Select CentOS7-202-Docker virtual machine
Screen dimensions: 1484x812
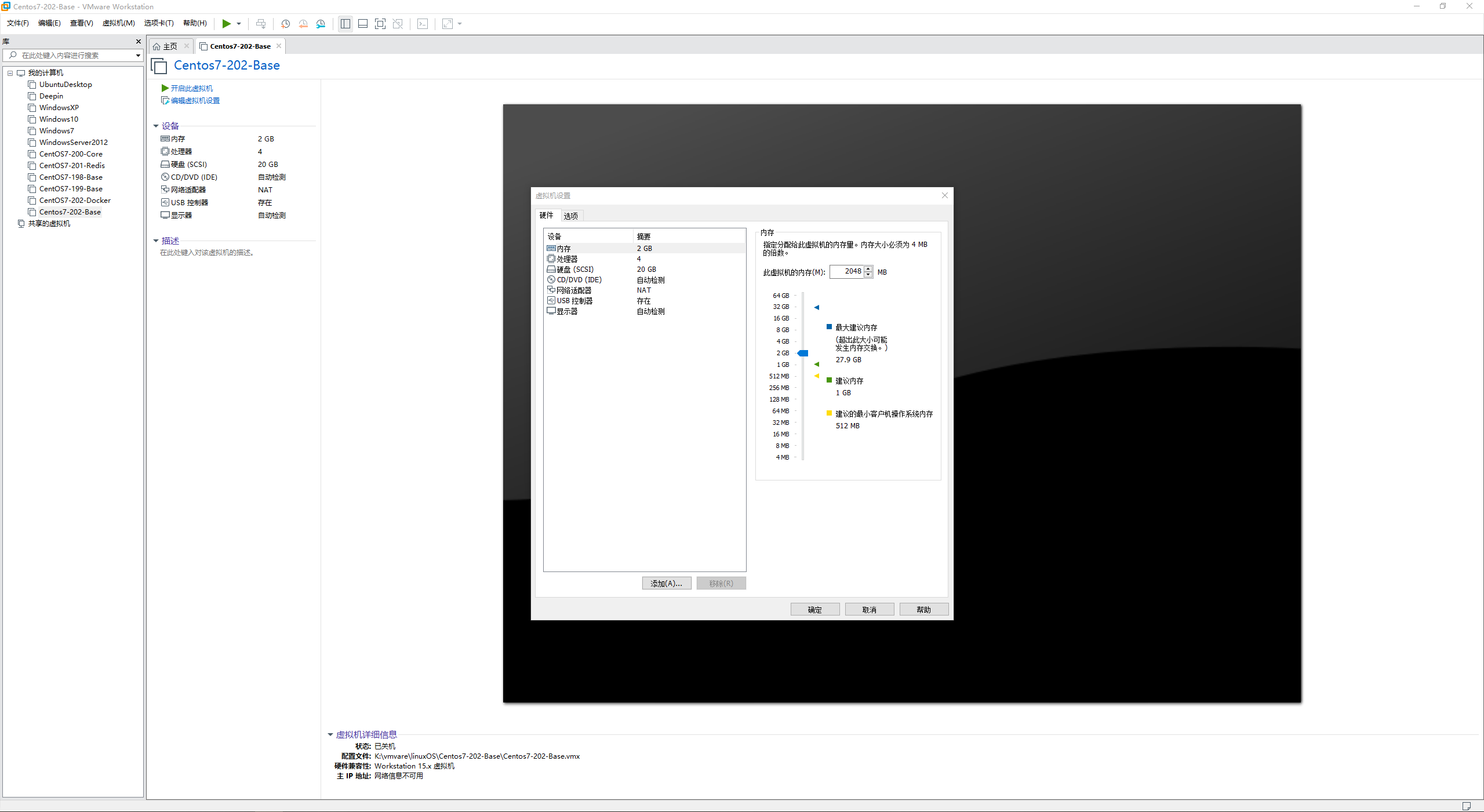point(75,201)
